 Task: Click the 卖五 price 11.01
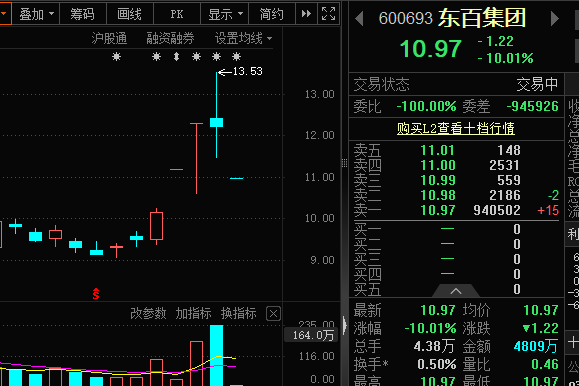point(438,150)
